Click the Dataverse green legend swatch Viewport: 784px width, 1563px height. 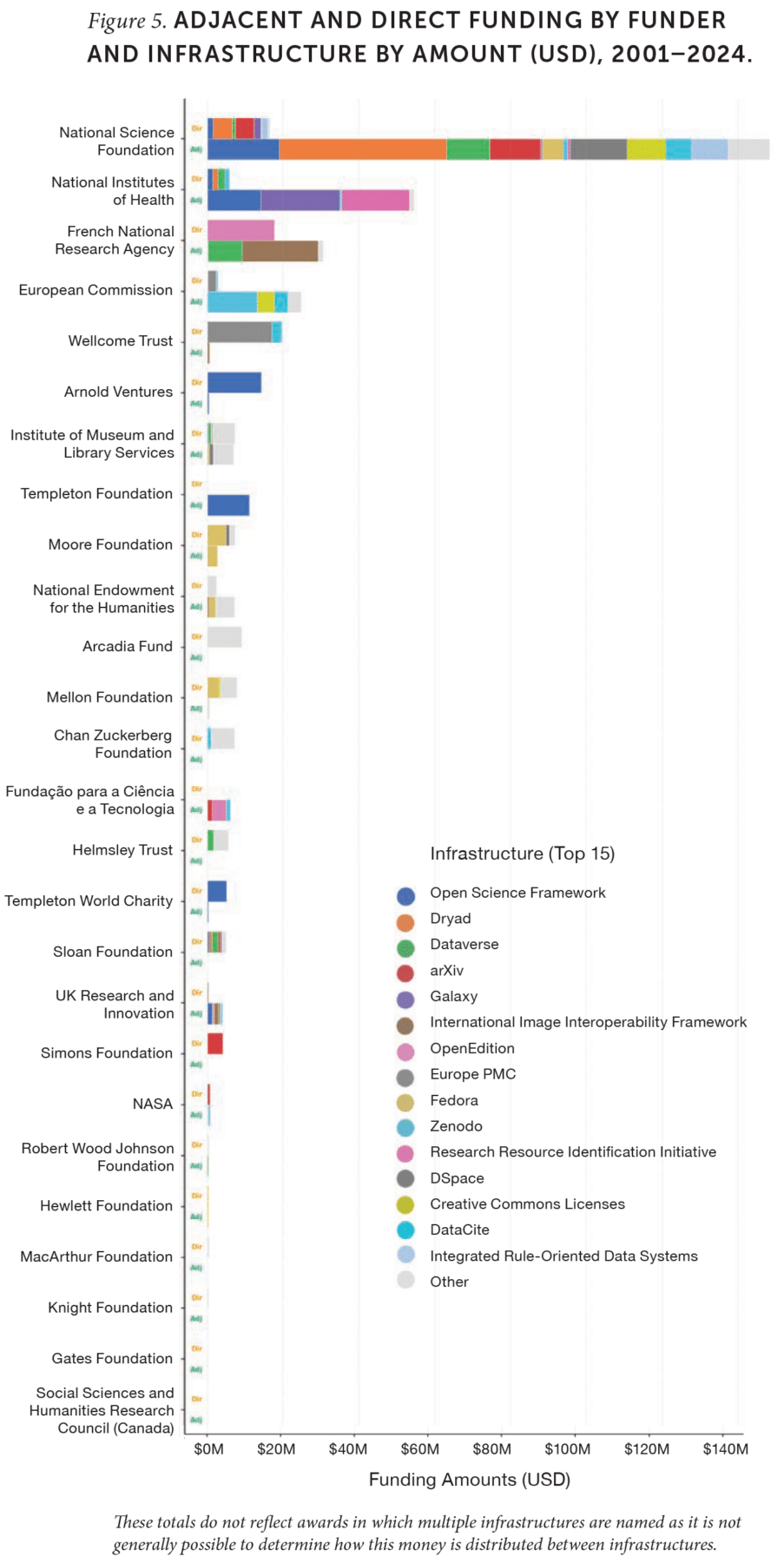click(x=405, y=948)
